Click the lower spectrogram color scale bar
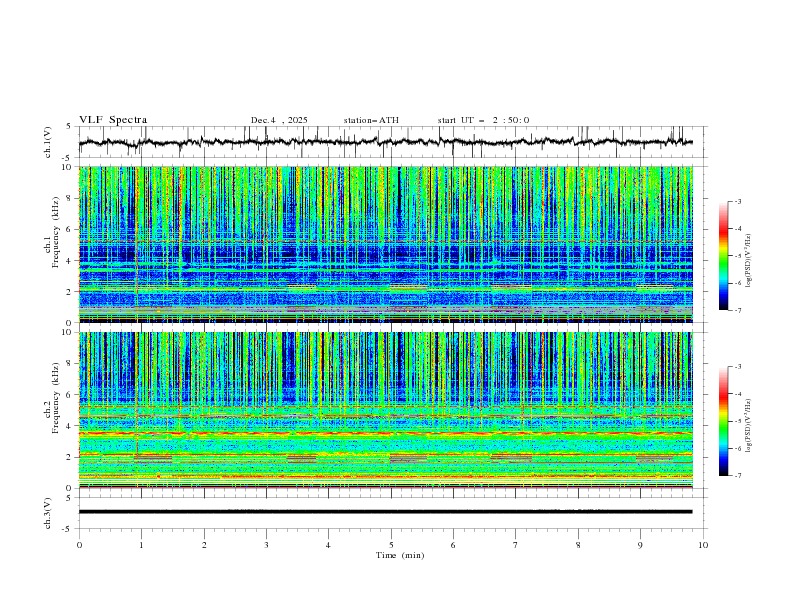 pos(723,421)
